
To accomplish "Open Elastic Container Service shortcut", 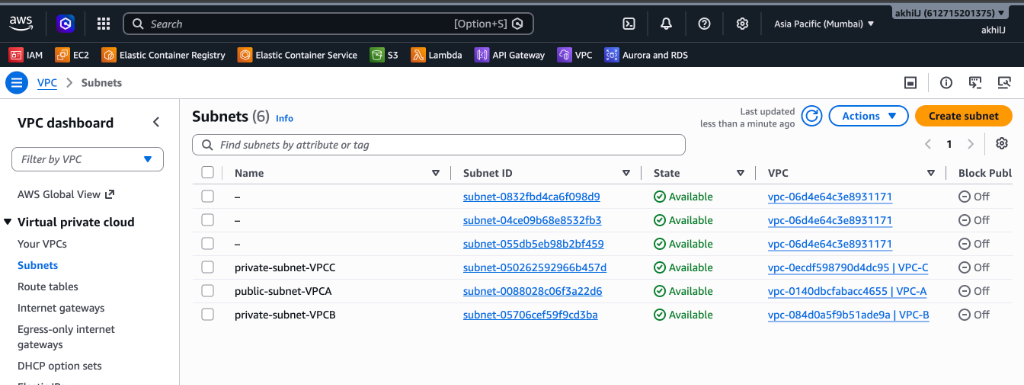I will [298, 55].
